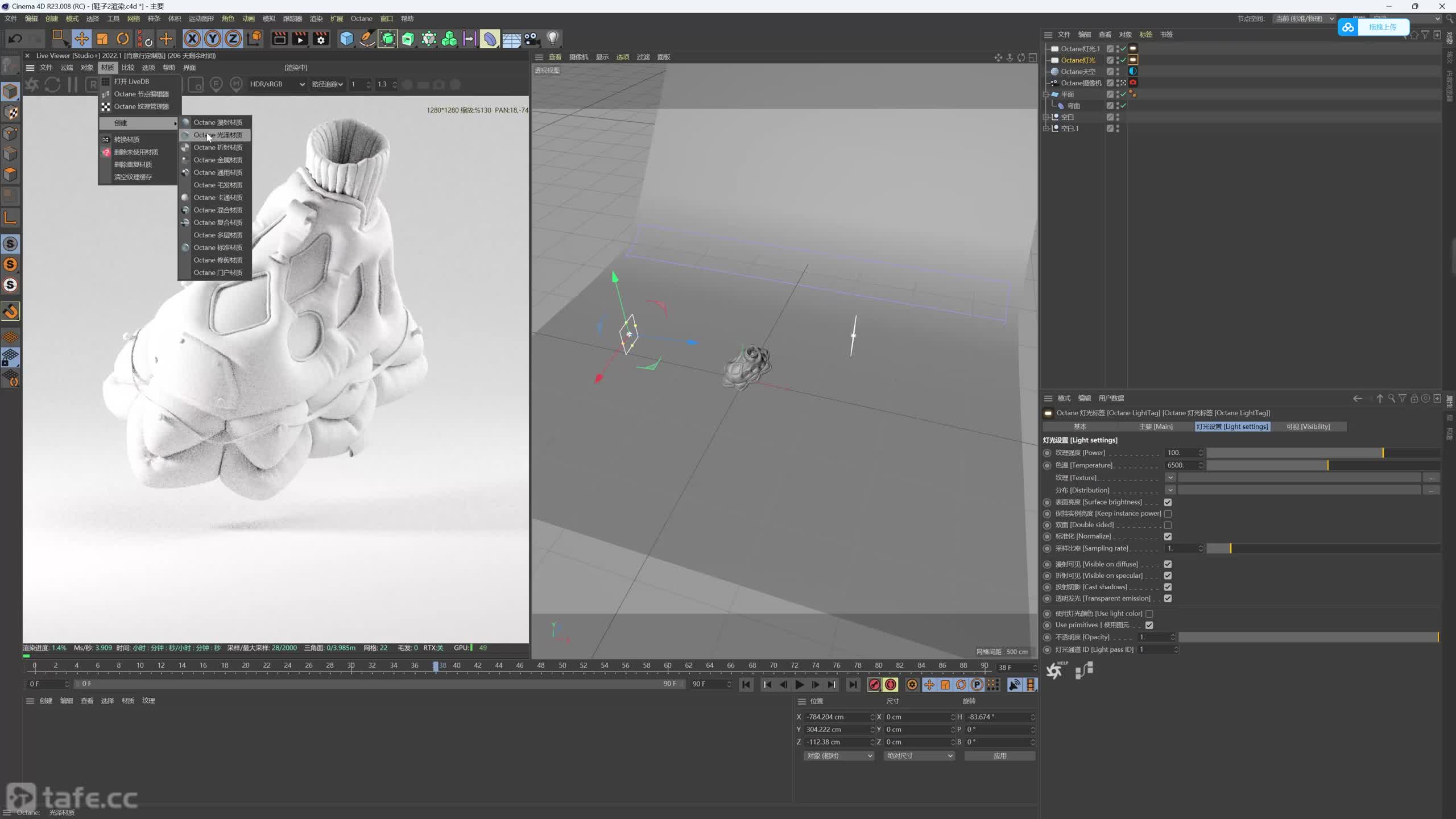Open the 纹理 [Texture] dropdown arrow
1456x819 pixels.
coord(1170,478)
